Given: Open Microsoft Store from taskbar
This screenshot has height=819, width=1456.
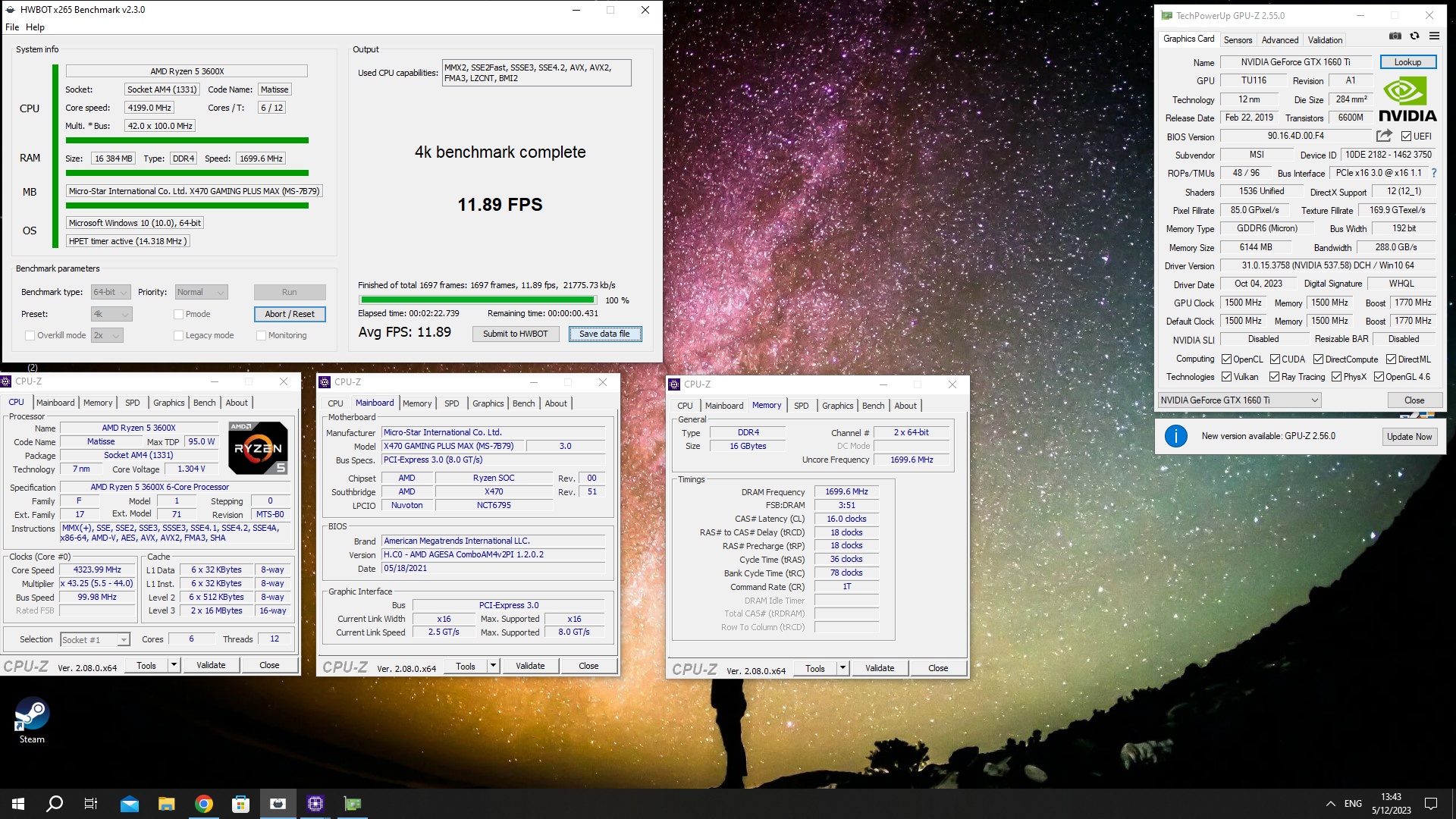Looking at the screenshot, I should 240,804.
